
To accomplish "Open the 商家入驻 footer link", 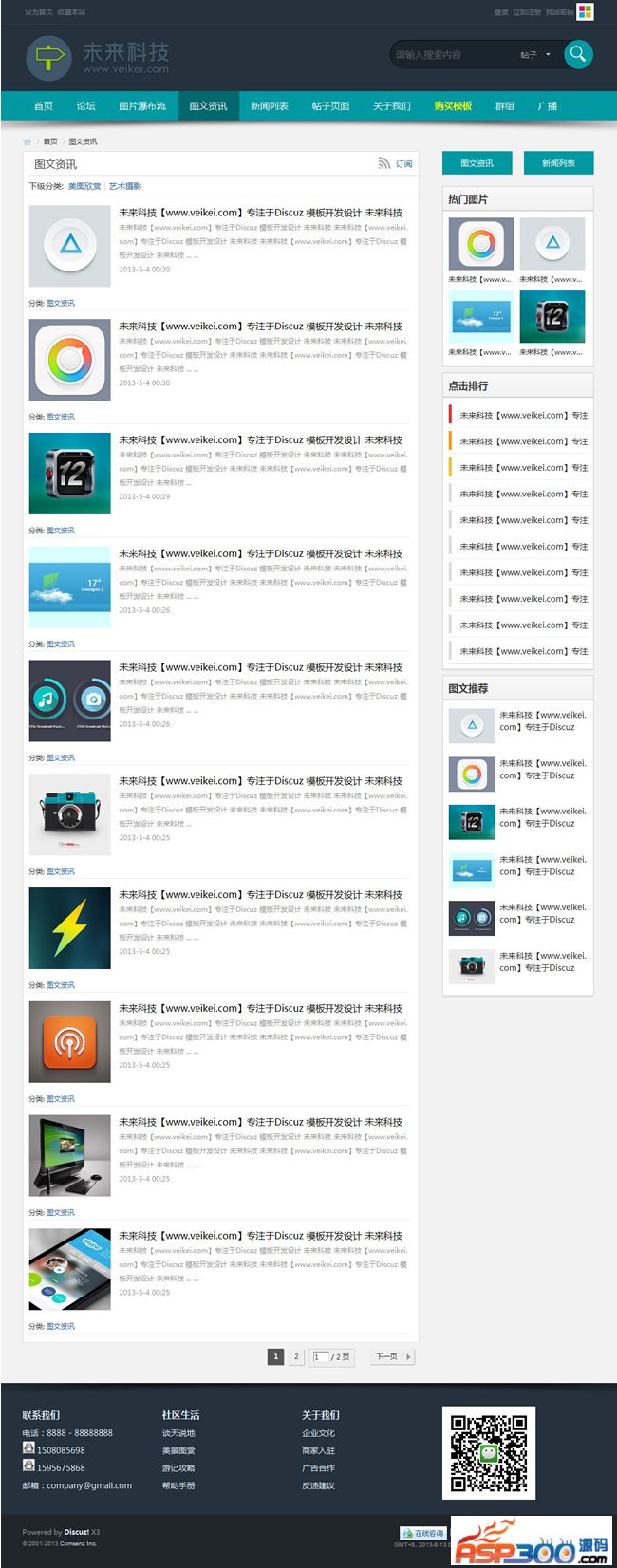I will (x=318, y=1450).
